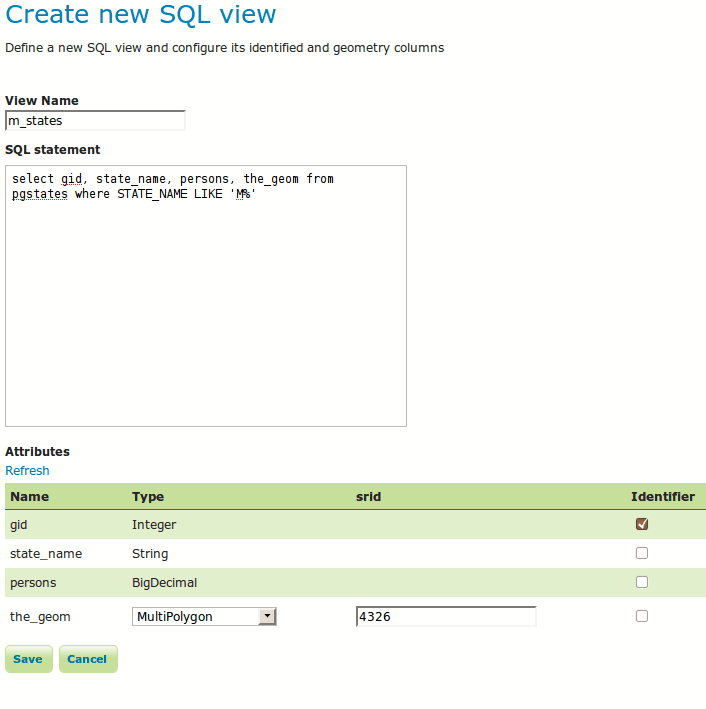The image size is (706, 709).
Task: Uncheck the gid Identifier checkbox
Action: [642, 524]
